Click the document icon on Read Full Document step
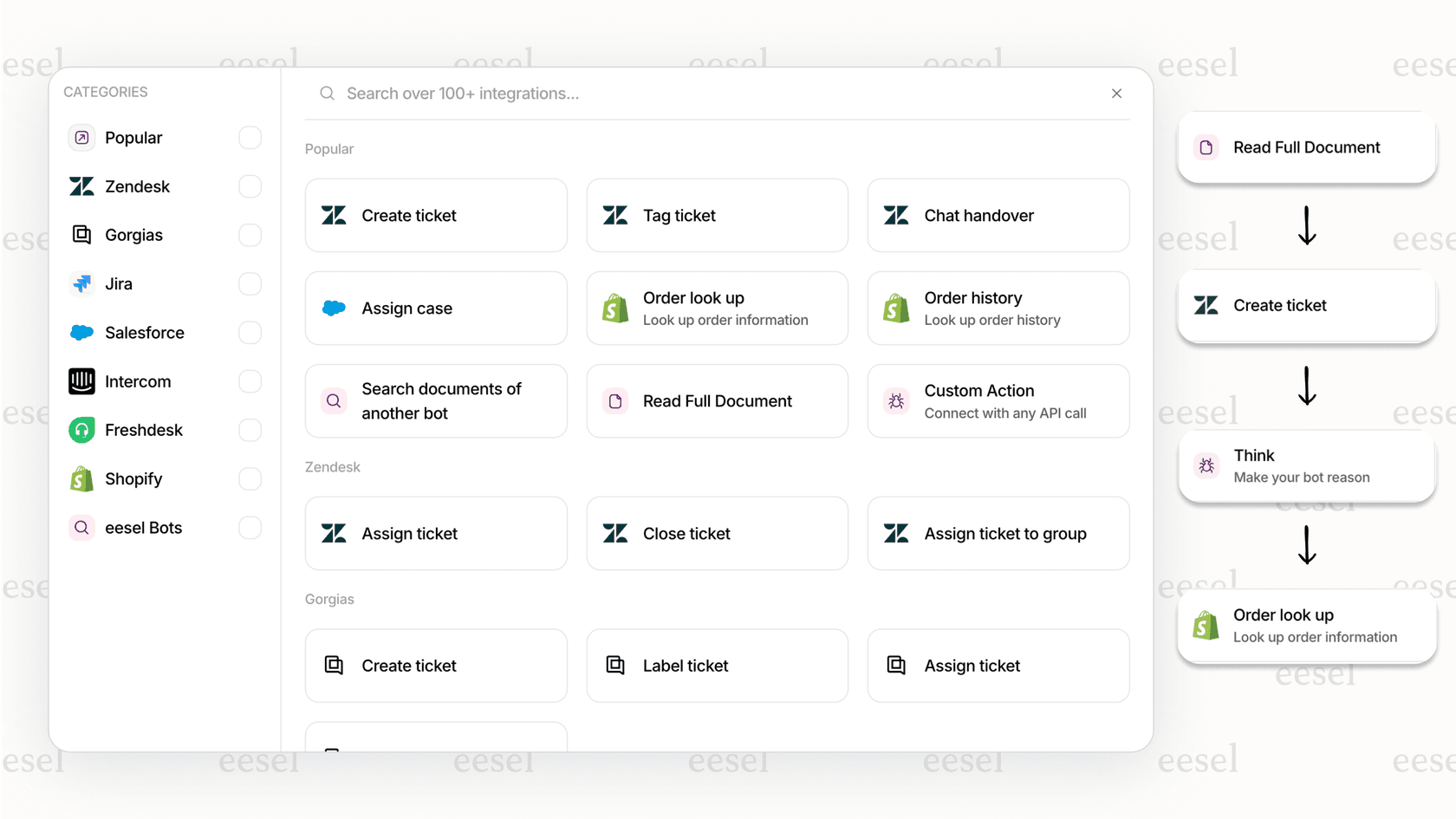1456x819 pixels. 1206,147
